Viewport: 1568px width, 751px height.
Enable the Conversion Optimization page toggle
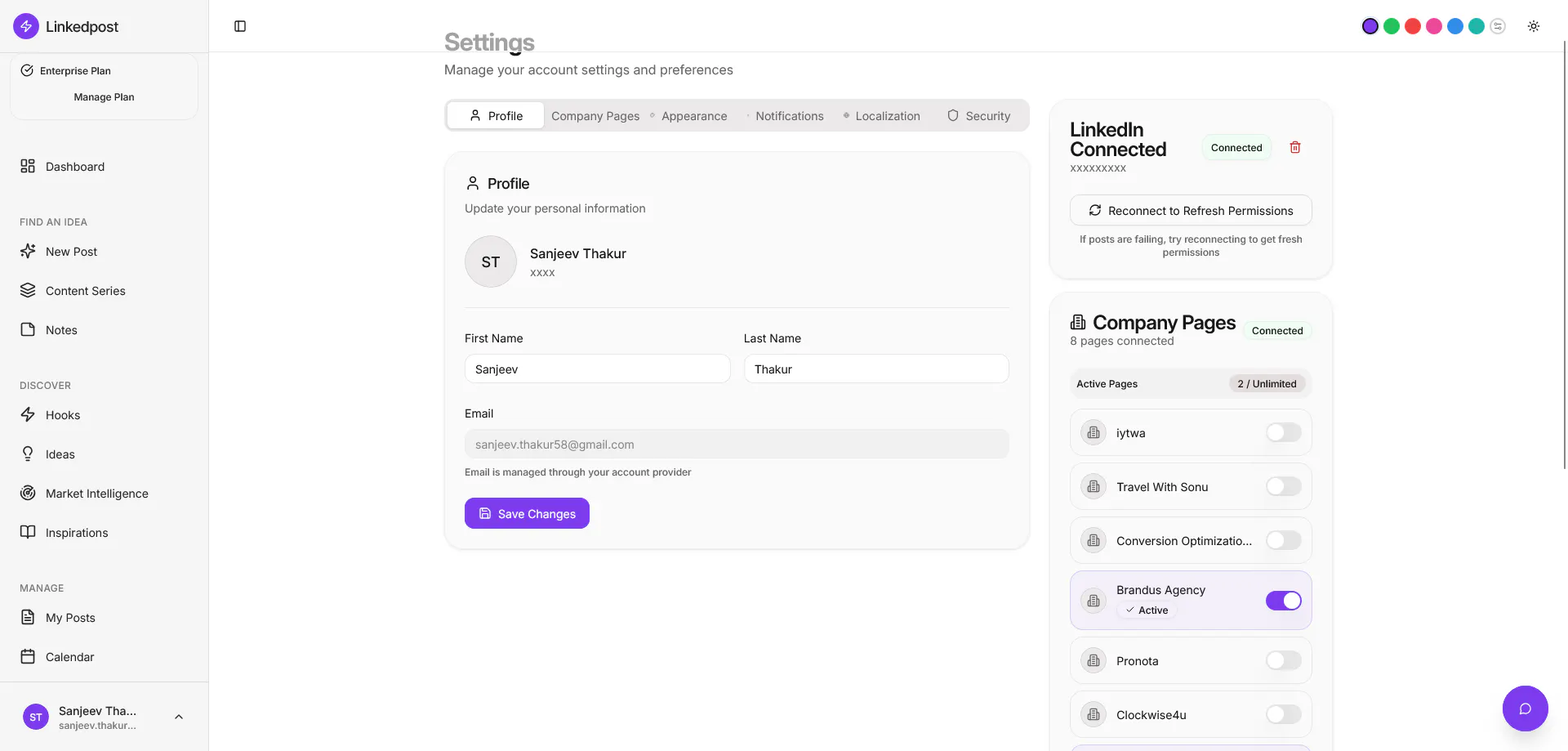[x=1284, y=540]
